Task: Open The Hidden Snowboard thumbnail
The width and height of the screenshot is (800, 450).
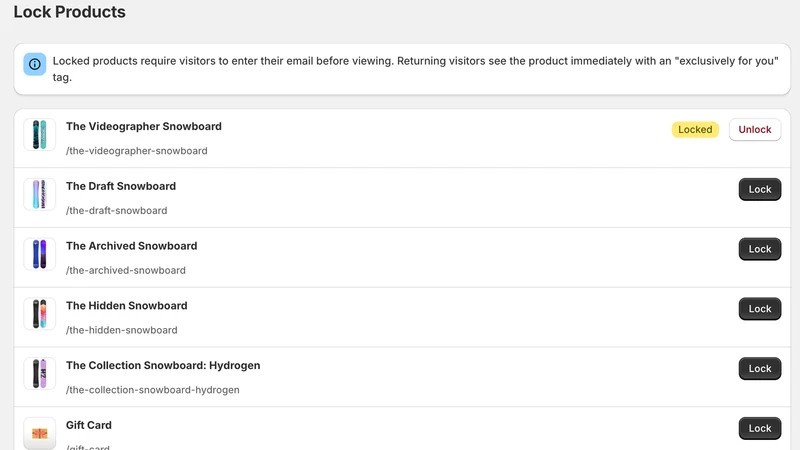Action: (39, 314)
